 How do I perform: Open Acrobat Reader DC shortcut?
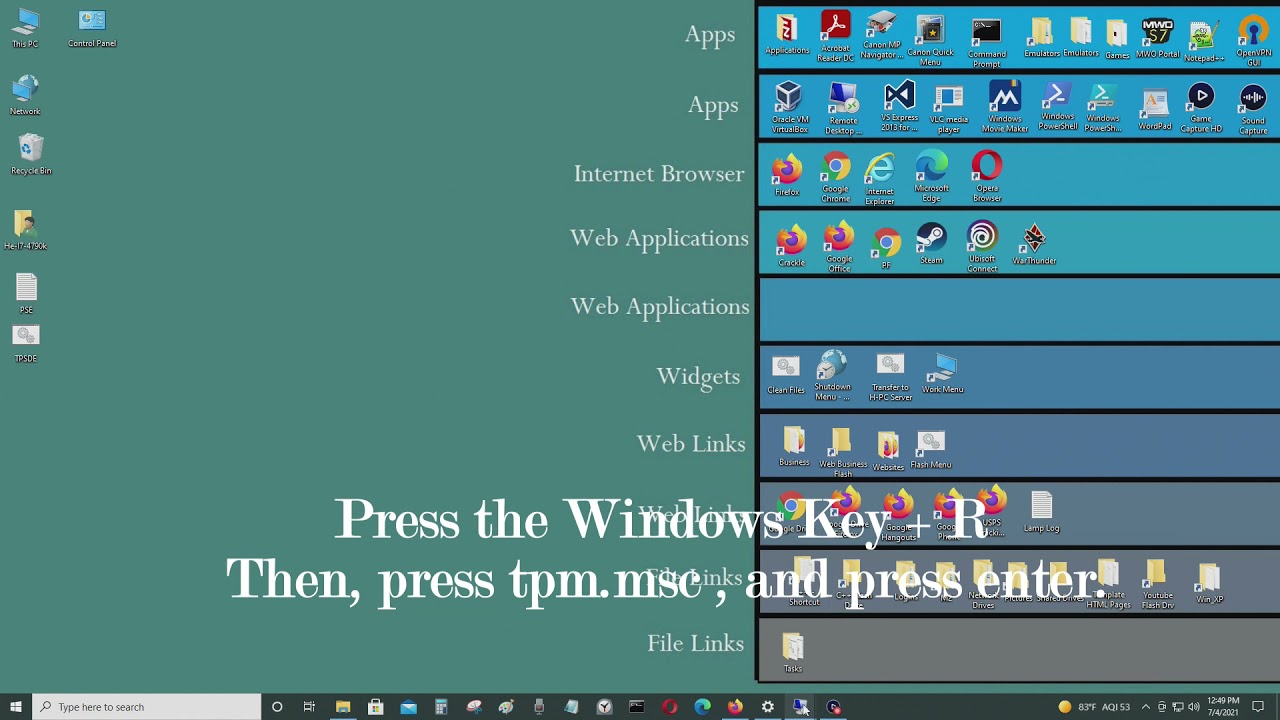click(x=835, y=36)
